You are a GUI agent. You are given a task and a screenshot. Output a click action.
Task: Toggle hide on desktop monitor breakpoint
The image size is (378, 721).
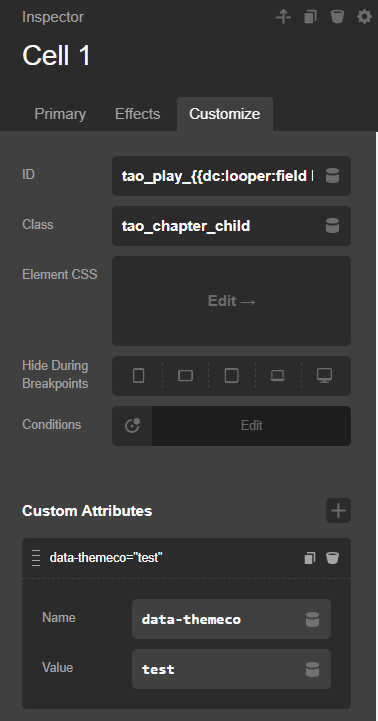click(x=325, y=376)
